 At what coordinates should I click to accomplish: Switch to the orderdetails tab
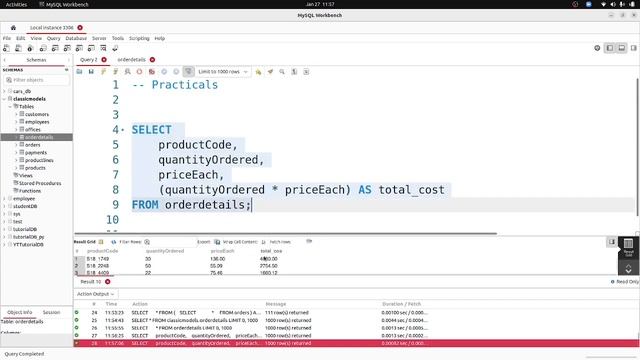pyautogui.click(x=131, y=60)
